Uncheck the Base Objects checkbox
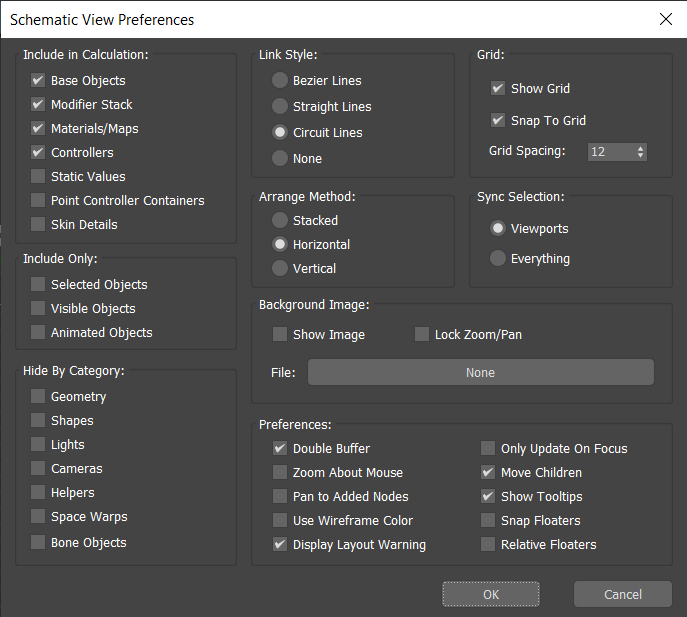 [38, 81]
